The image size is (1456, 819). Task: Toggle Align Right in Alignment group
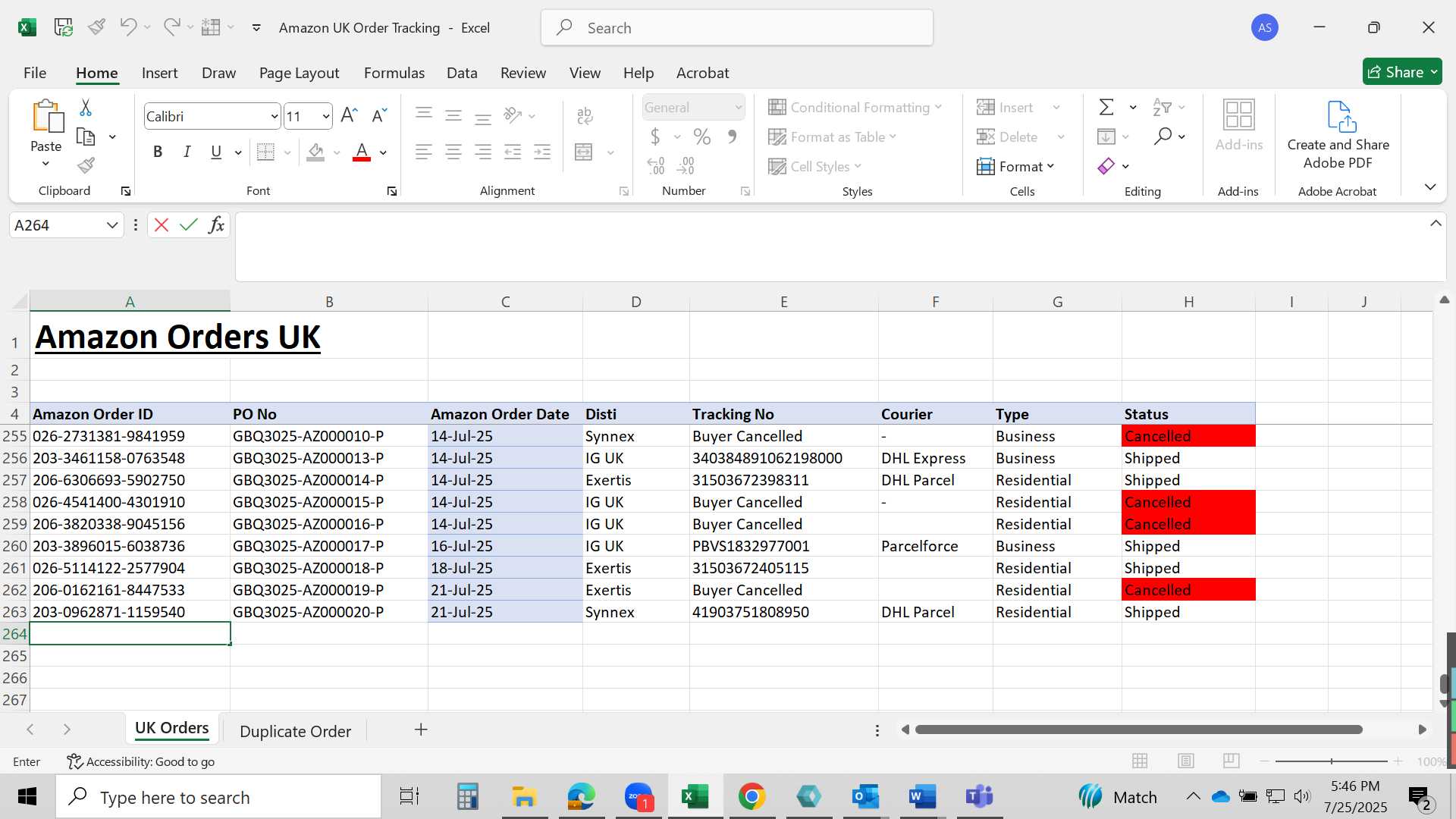[x=483, y=152]
